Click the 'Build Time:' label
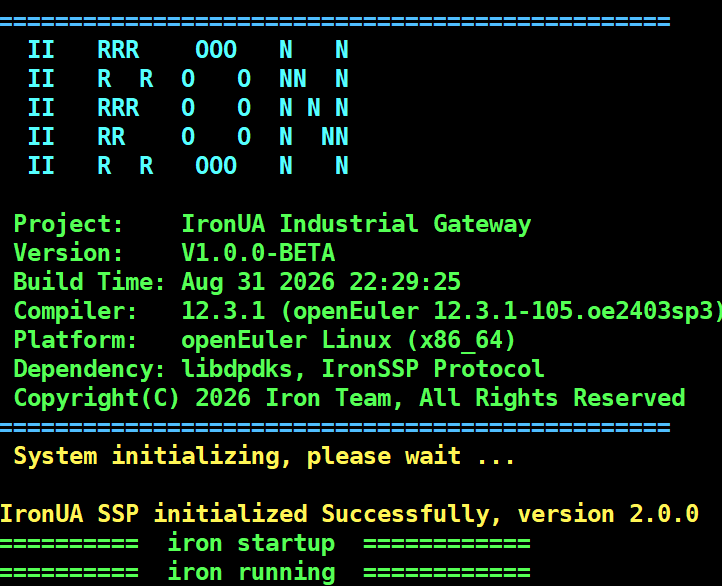 pos(89,282)
